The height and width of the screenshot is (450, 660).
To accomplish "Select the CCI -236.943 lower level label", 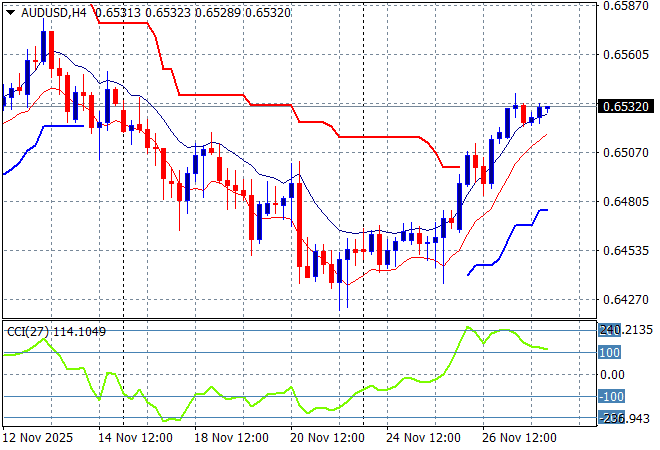I will click(x=624, y=418).
